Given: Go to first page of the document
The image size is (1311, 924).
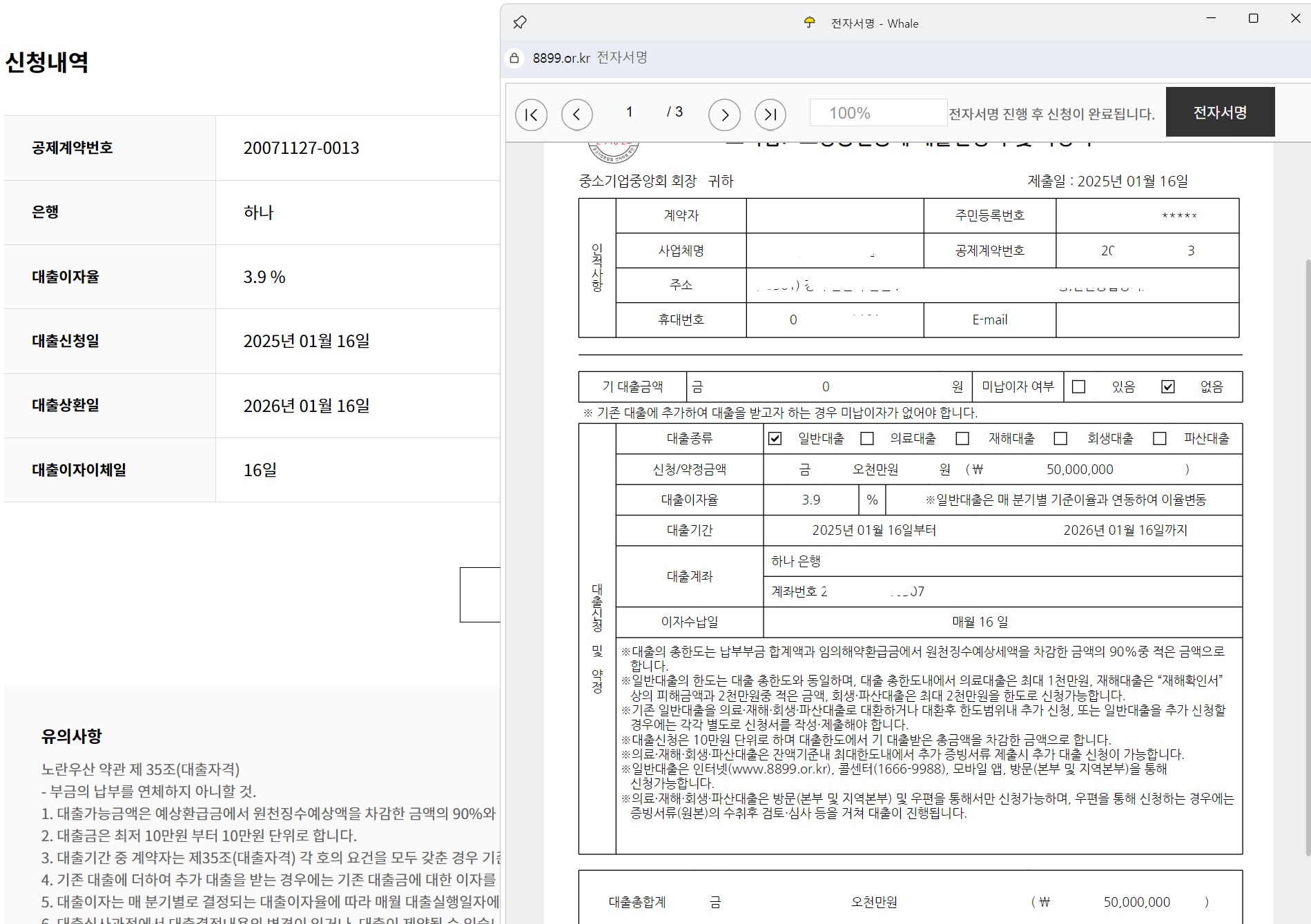Looking at the screenshot, I should click(531, 115).
